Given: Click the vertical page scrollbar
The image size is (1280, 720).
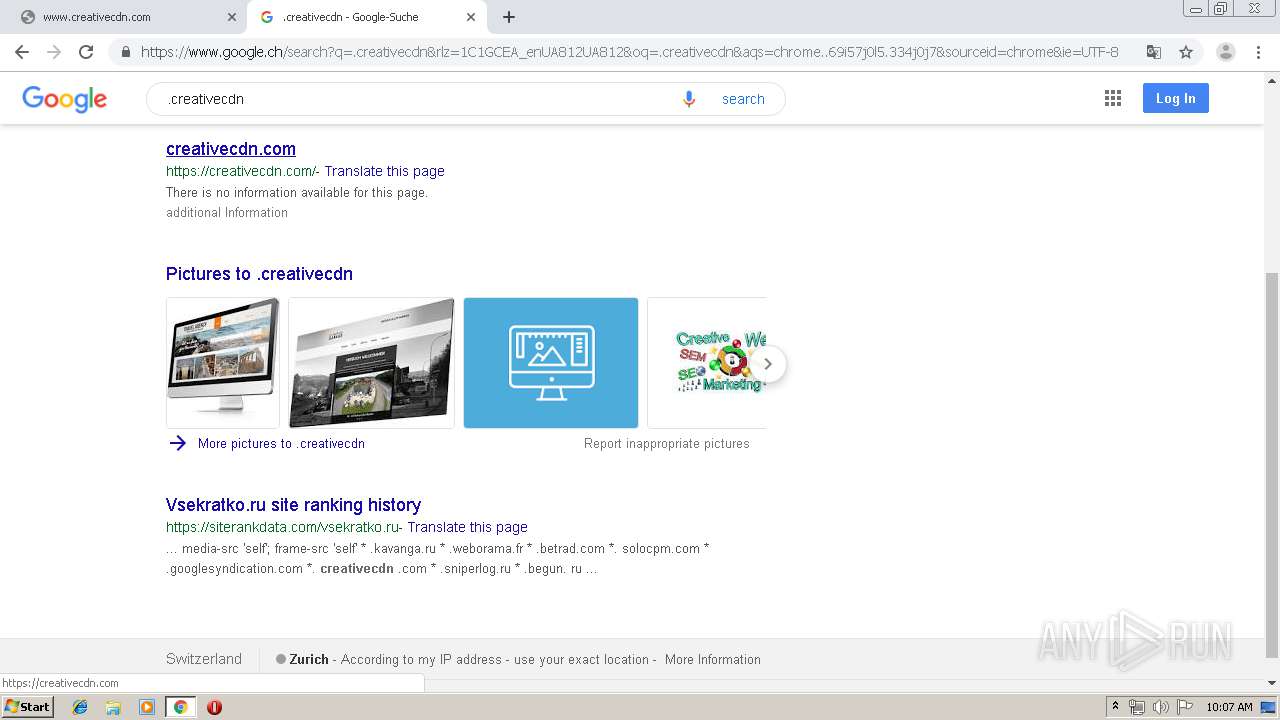Looking at the screenshot, I should pyautogui.click(x=1272, y=465).
